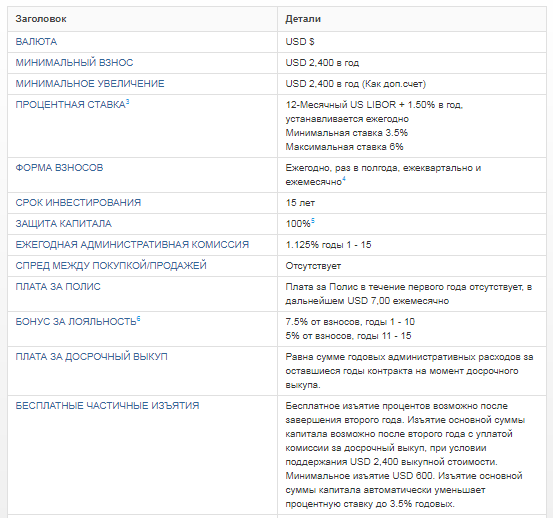Screen dimensions: 553x518
Task: Click the Детали column header
Action: click(303, 19)
